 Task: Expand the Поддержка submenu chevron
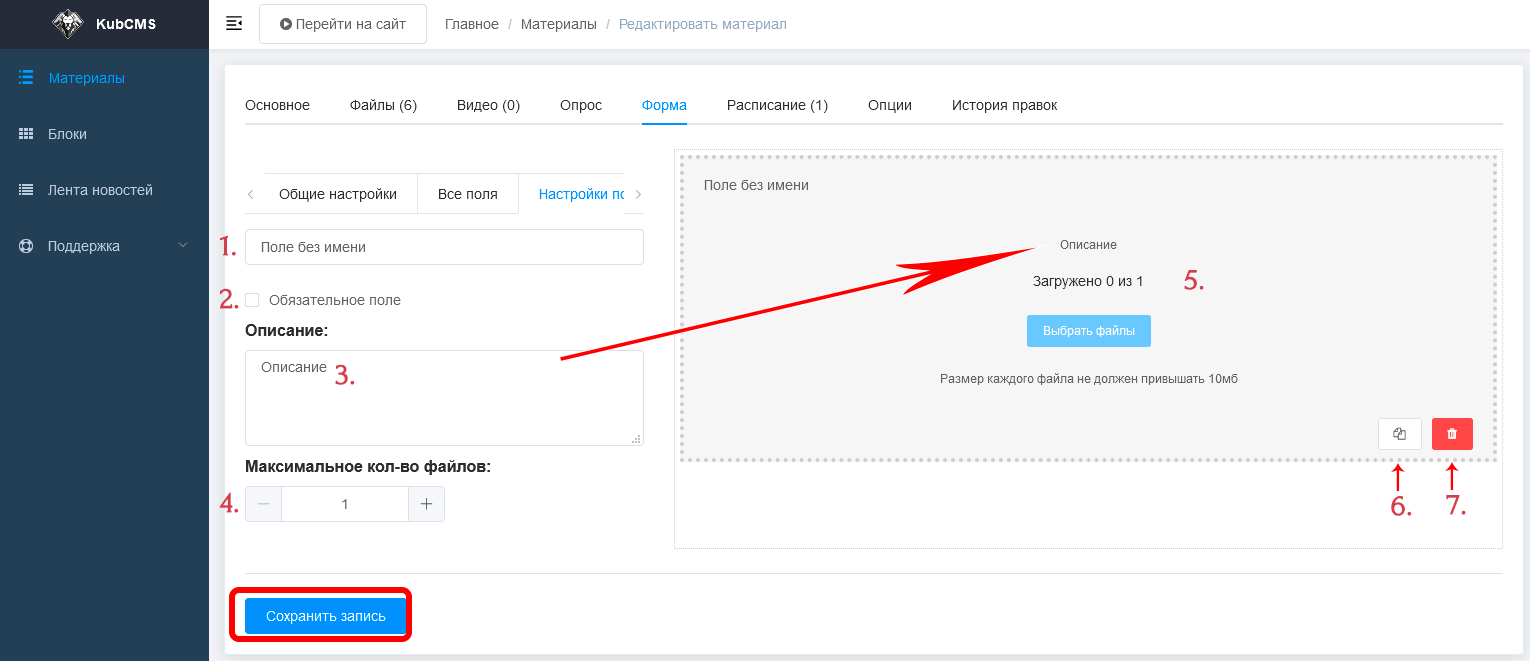[x=183, y=245]
